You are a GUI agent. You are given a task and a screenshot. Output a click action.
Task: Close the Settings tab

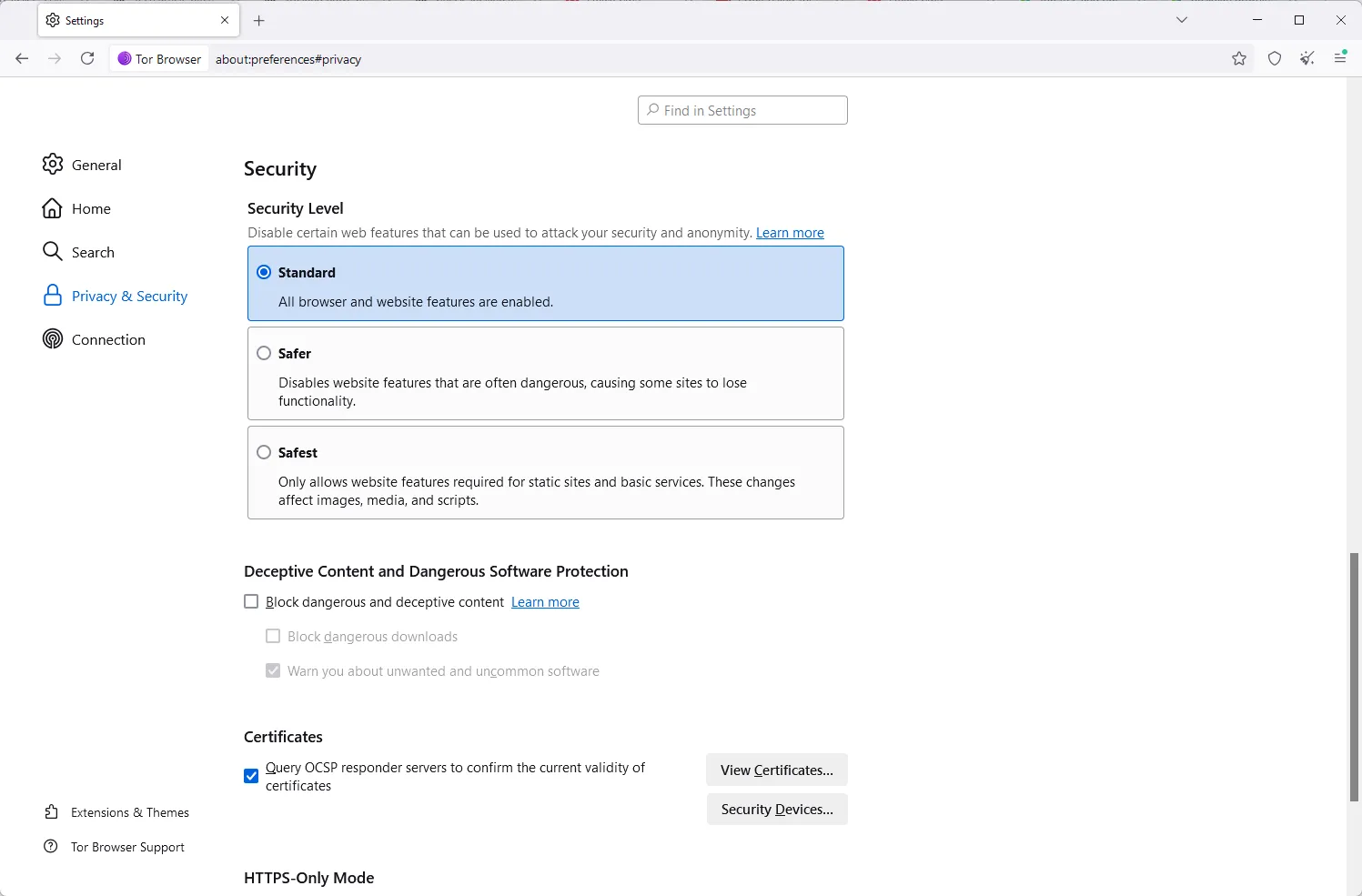coord(225,20)
